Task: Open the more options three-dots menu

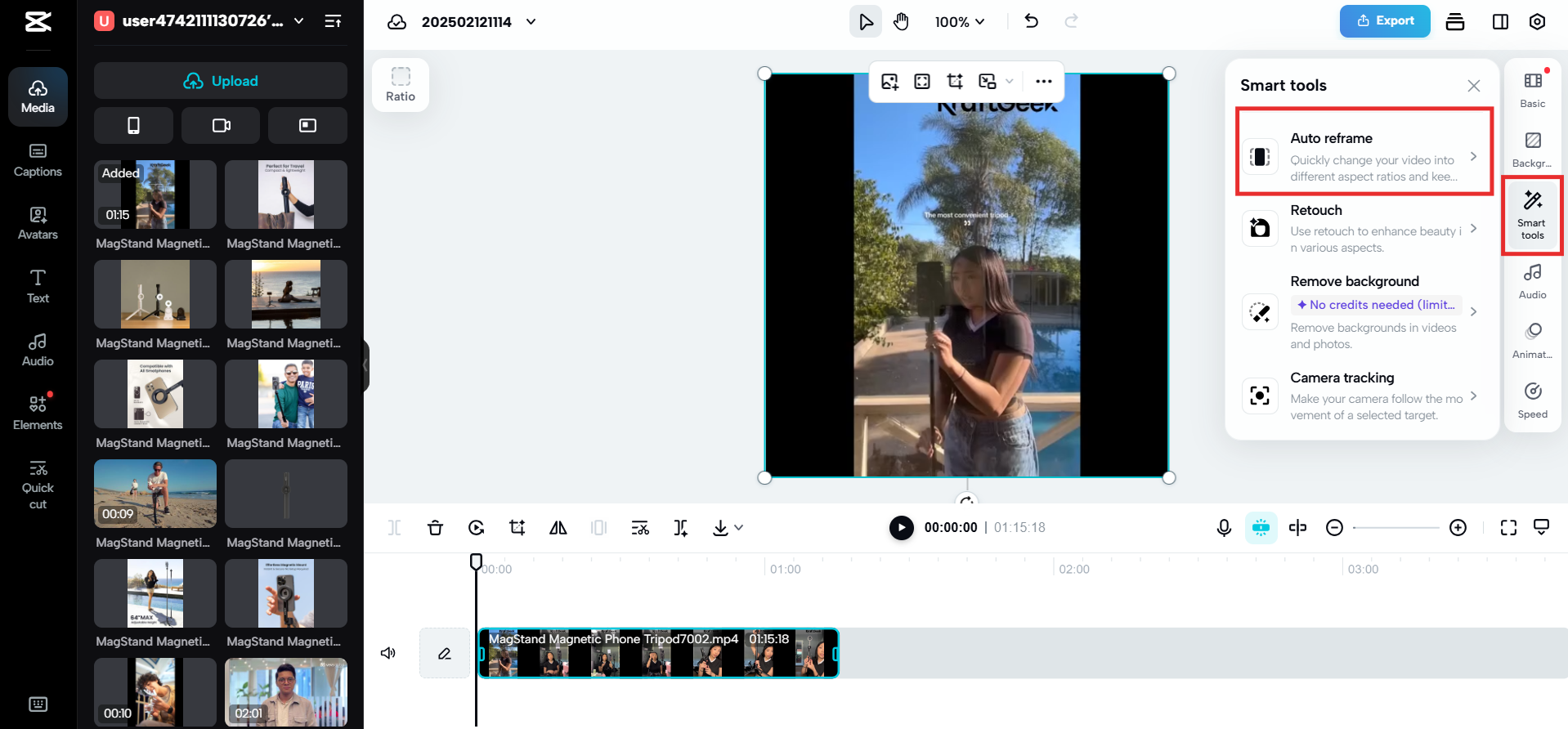Action: (1043, 81)
